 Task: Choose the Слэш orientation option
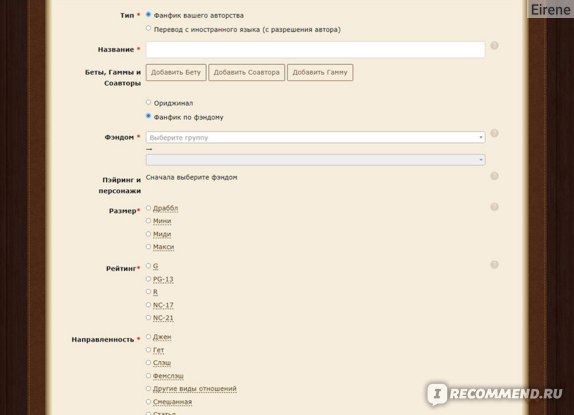click(x=148, y=362)
